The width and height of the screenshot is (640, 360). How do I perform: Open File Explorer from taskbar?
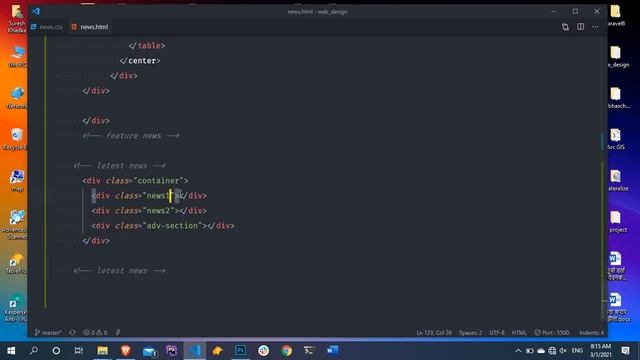pos(102,351)
